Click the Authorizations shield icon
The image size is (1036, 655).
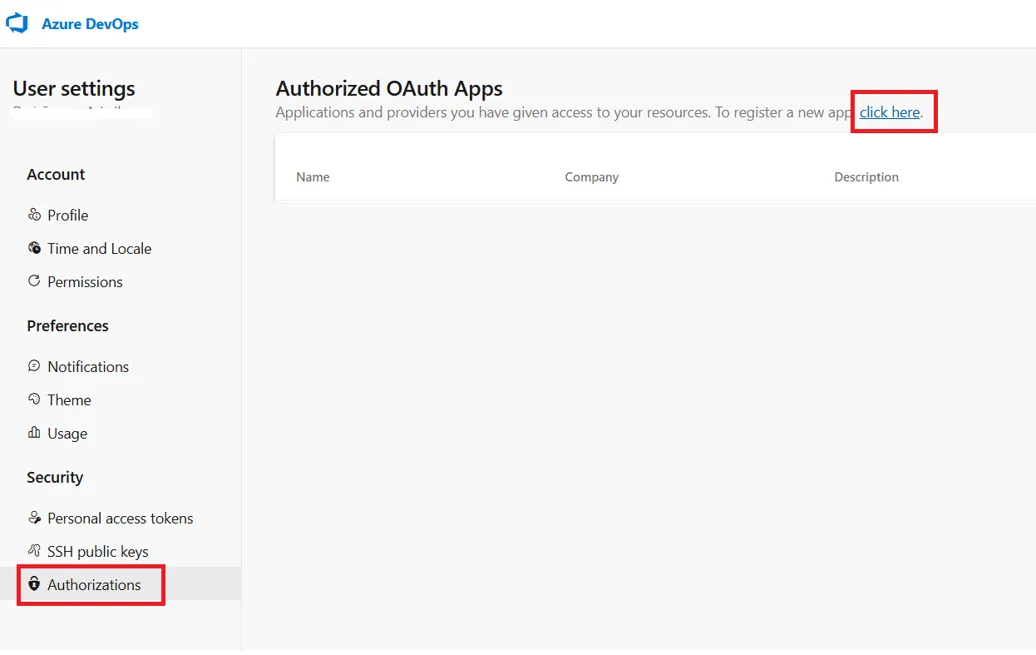[x=33, y=585]
